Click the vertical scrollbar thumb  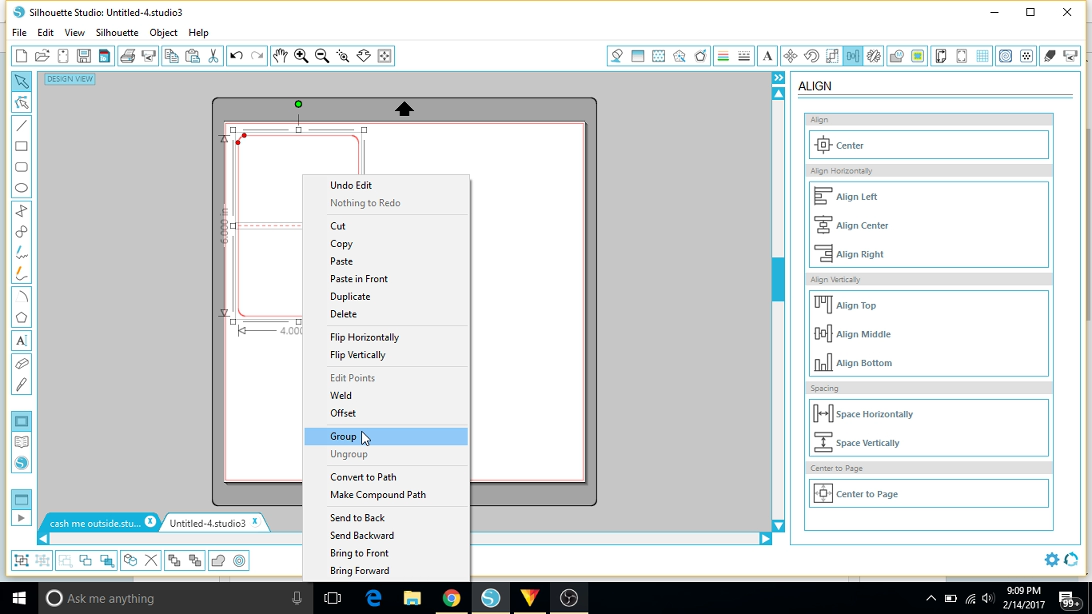click(777, 279)
